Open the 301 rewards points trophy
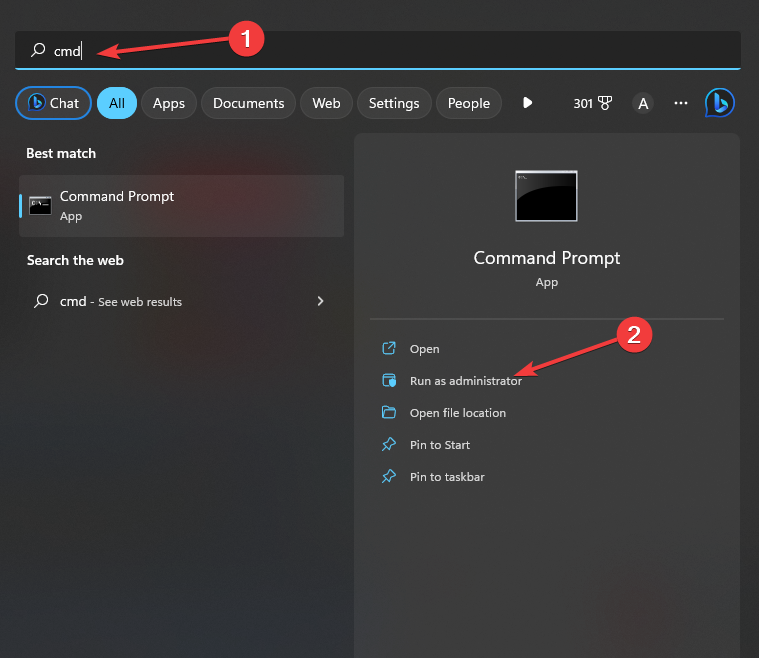Image resolution: width=759 pixels, height=658 pixels. pos(592,103)
